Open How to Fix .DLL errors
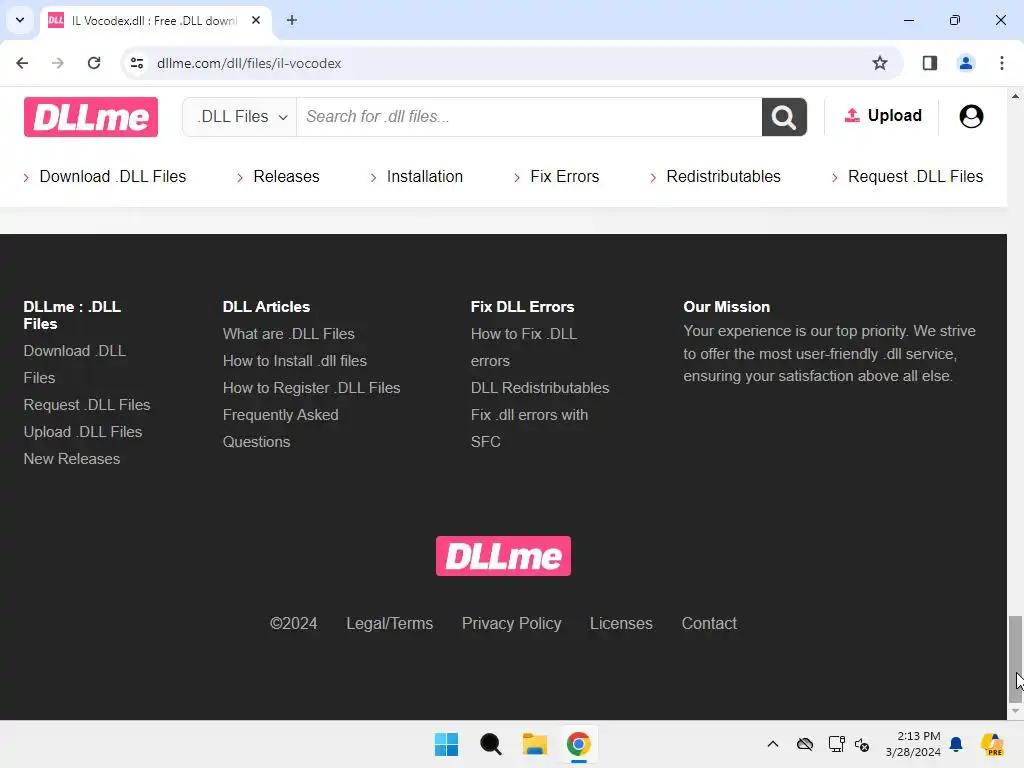 pos(524,347)
